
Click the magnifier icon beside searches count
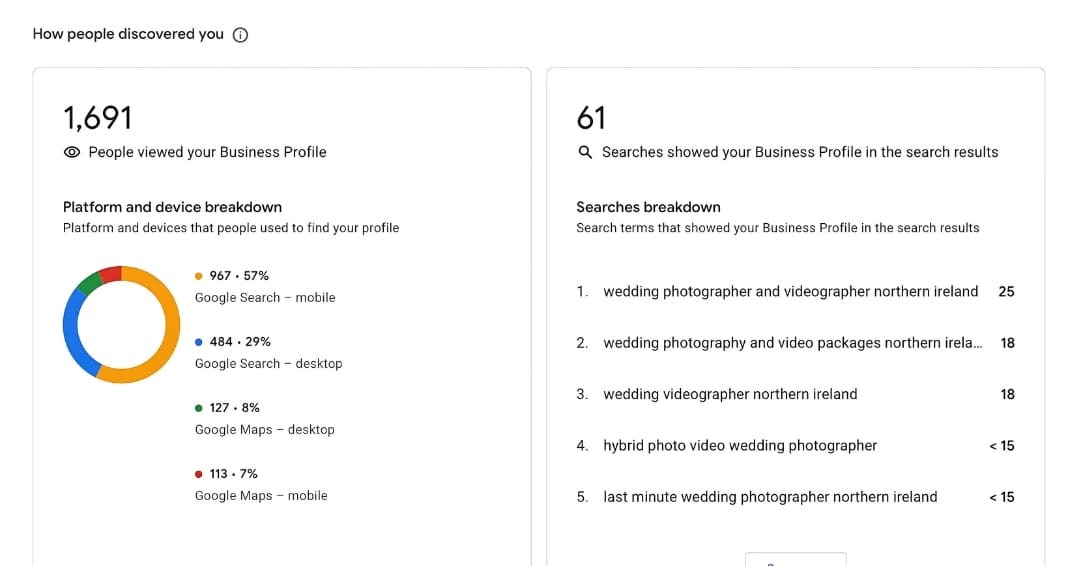click(x=586, y=153)
